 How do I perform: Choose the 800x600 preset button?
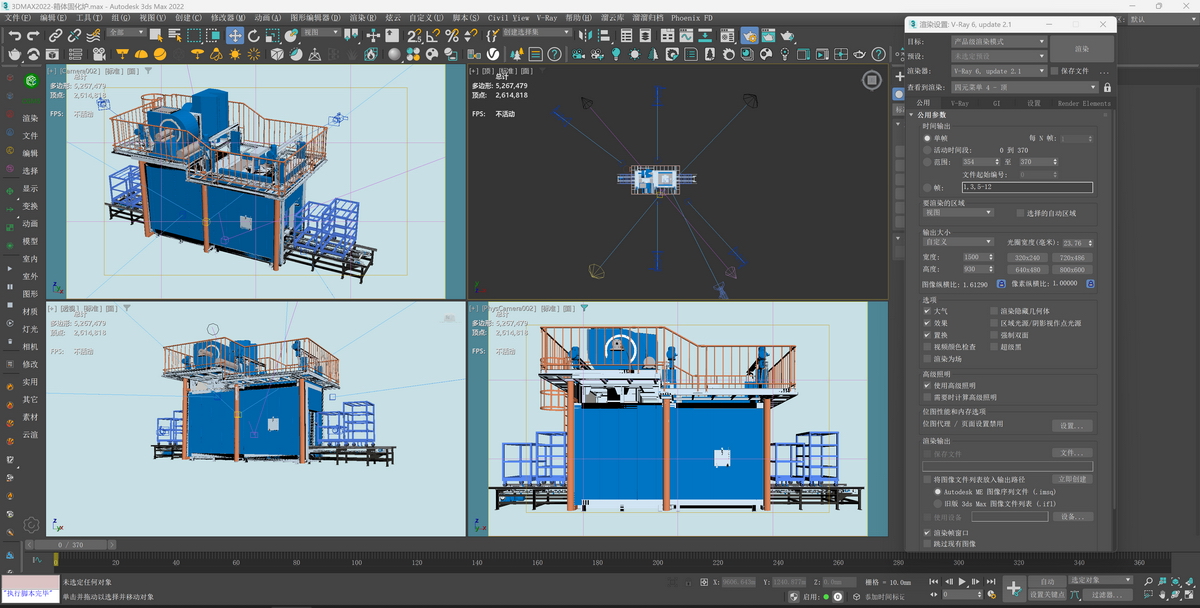click(1073, 268)
